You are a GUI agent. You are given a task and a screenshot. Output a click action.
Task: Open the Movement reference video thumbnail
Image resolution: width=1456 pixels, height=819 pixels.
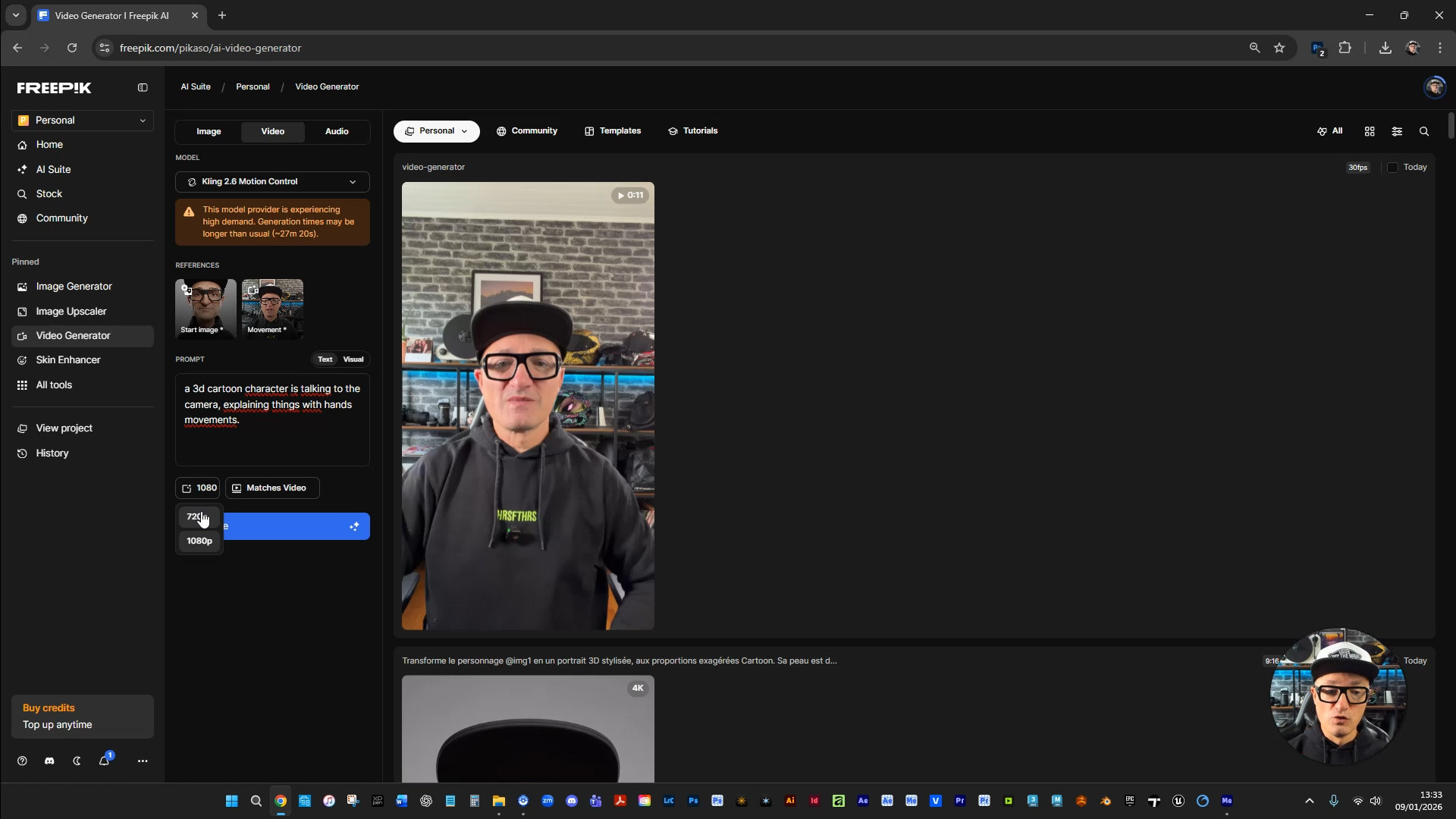pos(272,307)
